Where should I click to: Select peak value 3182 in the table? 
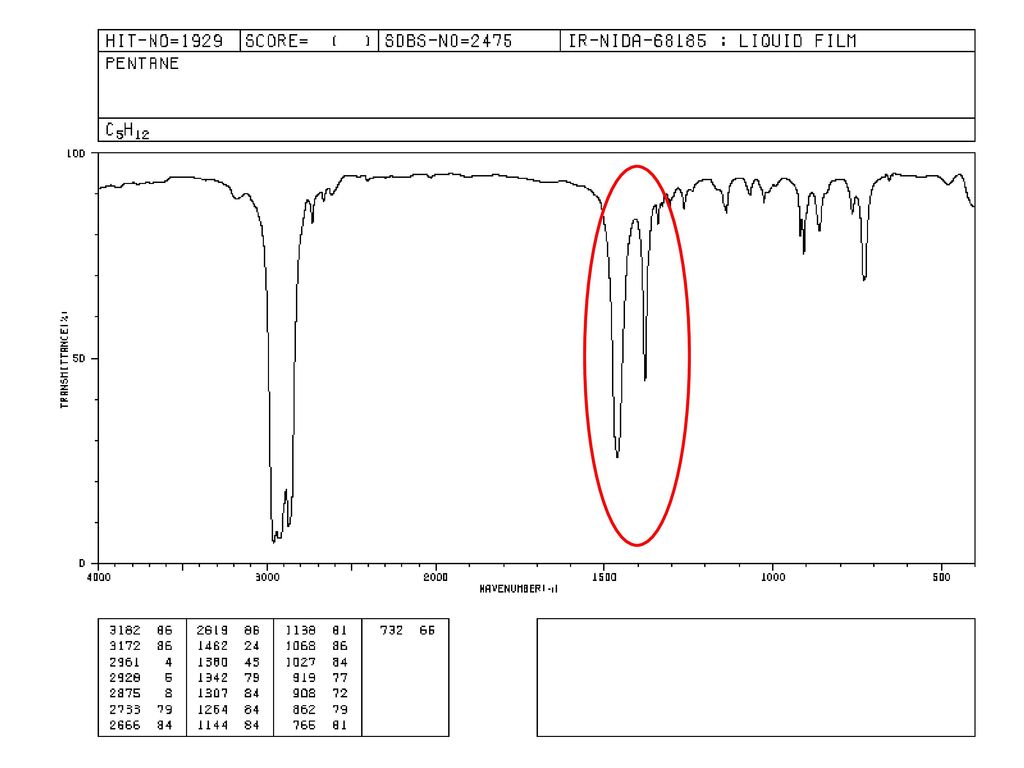pyautogui.click(x=125, y=631)
